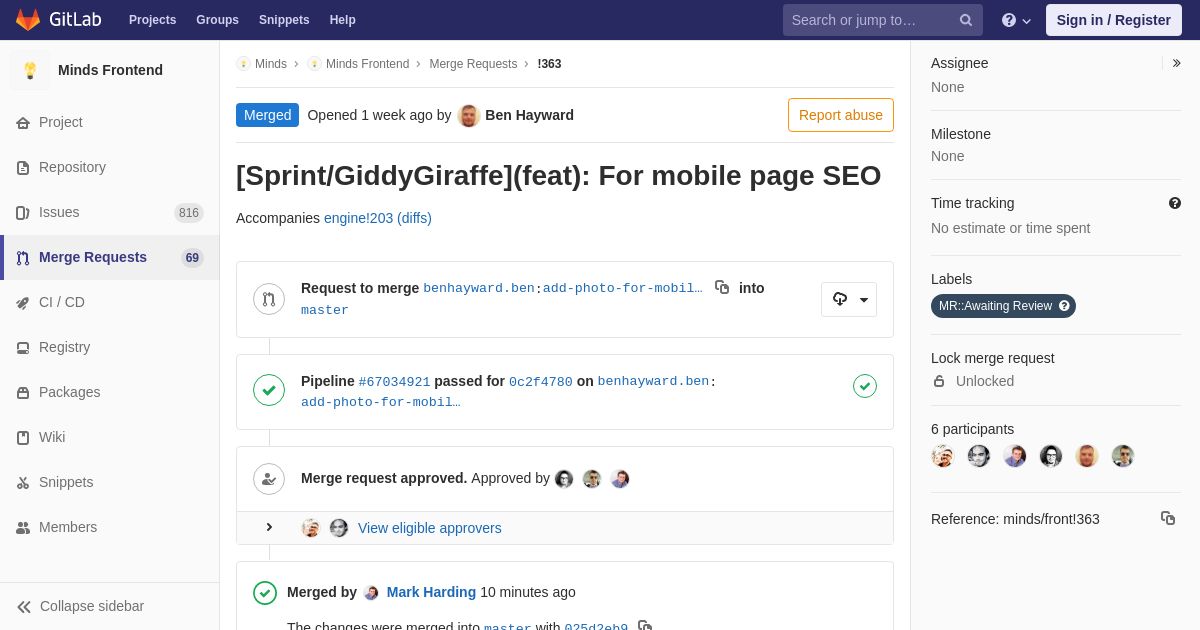Click the collapse sidebar double-chevron icon
Viewport: 1200px width, 630px height.
click(x=24, y=607)
